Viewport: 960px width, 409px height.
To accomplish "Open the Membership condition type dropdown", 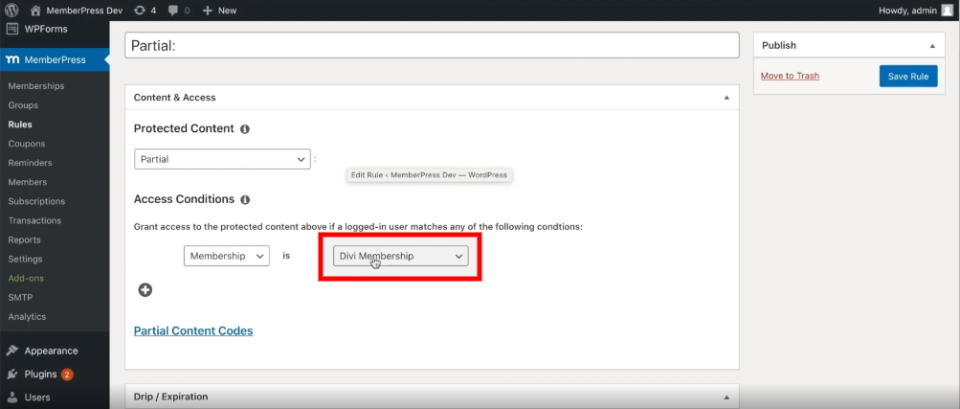I will pyautogui.click(x=226, y=256).
